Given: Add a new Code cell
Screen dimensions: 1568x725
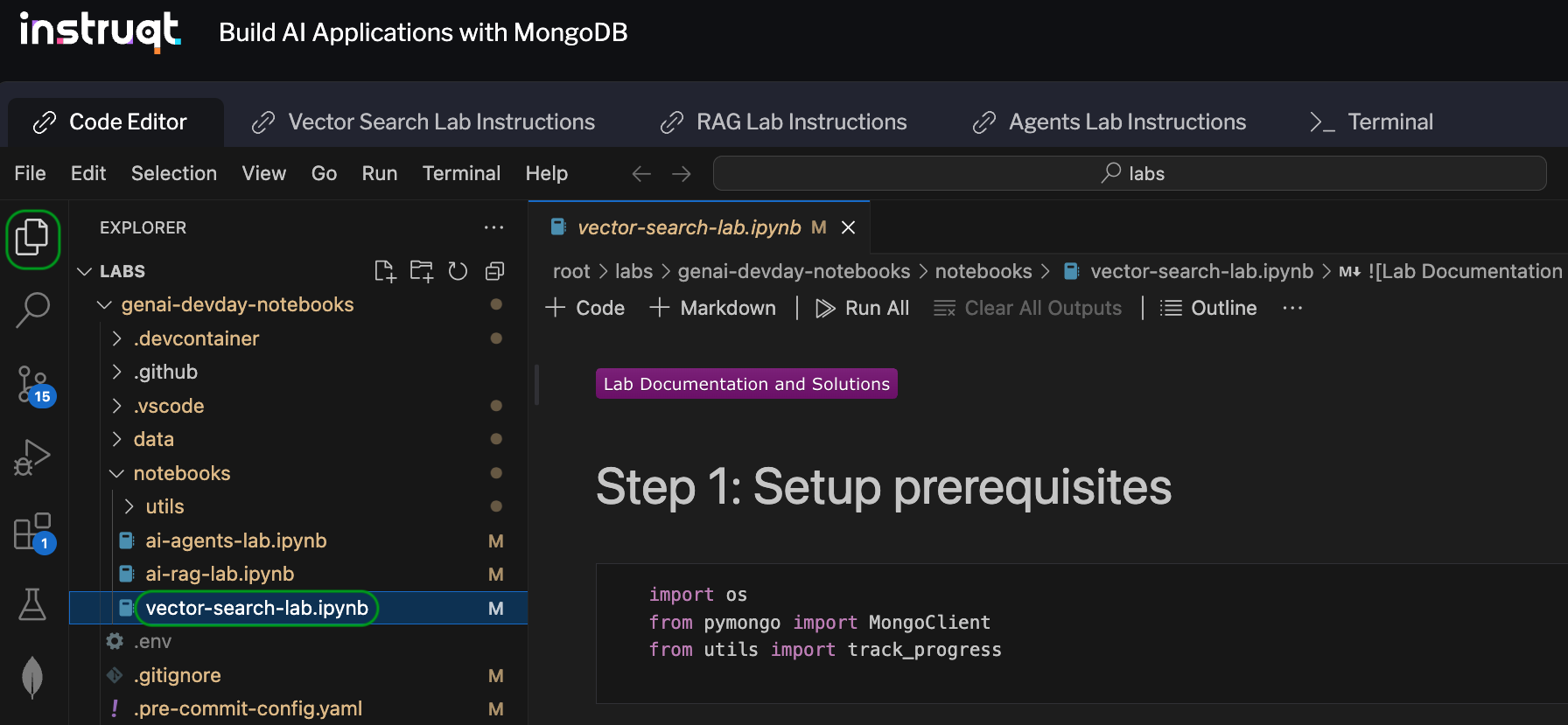Looking at the screenshot, I should pyautogui.click(x=584, y=308).
